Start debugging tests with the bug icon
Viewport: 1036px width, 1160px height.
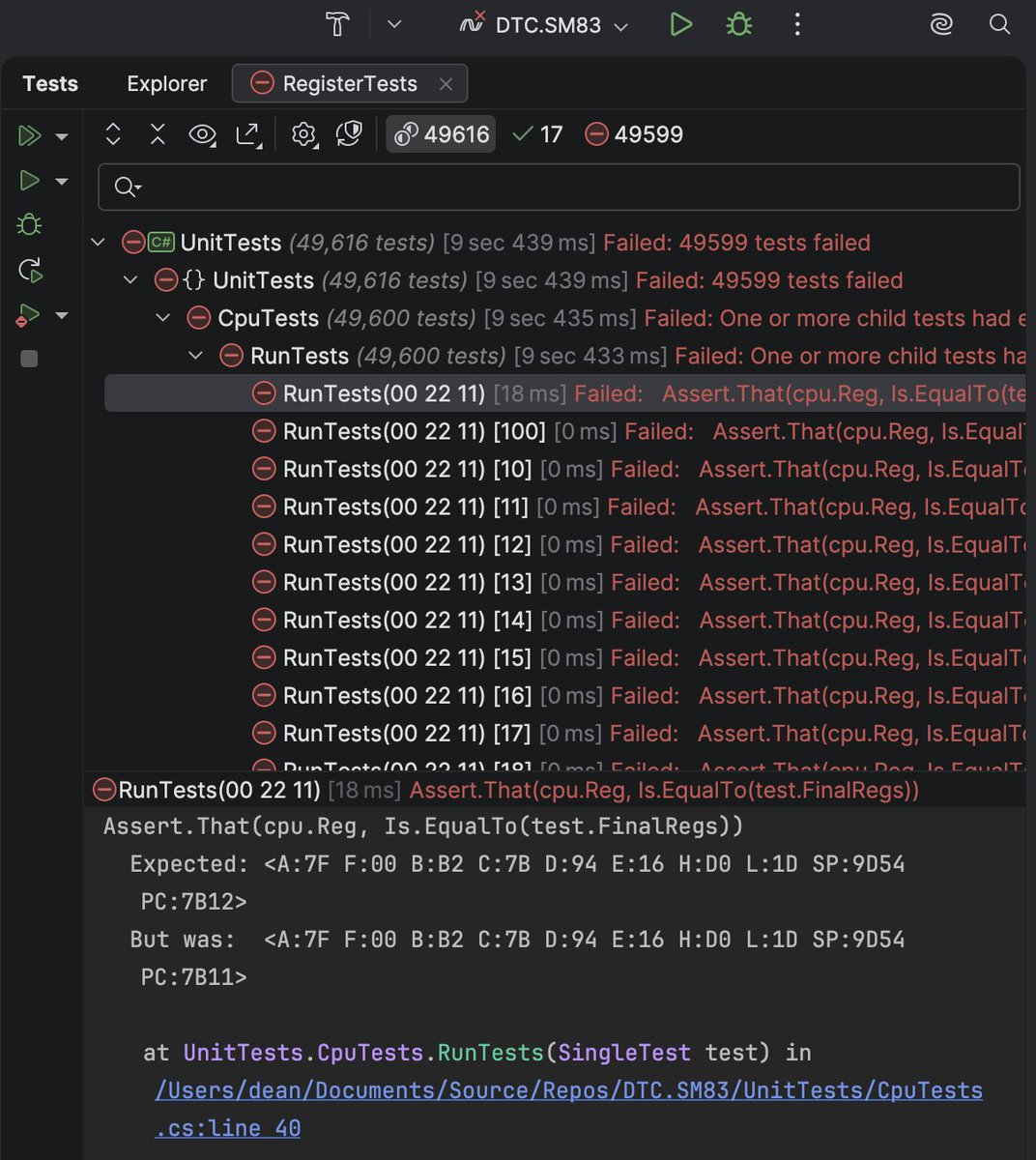(29, 224)
